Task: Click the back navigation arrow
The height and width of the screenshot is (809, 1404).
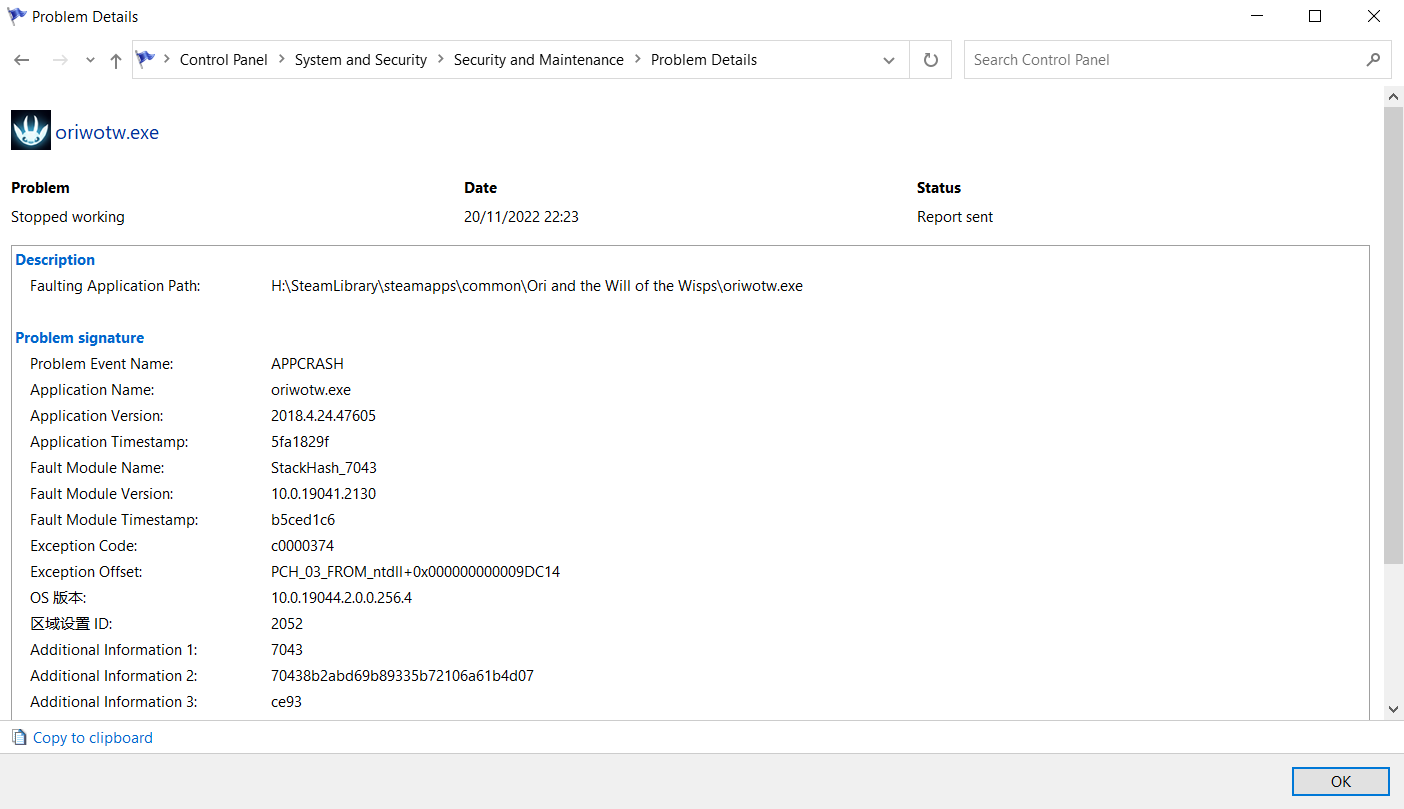Action: 22,60
